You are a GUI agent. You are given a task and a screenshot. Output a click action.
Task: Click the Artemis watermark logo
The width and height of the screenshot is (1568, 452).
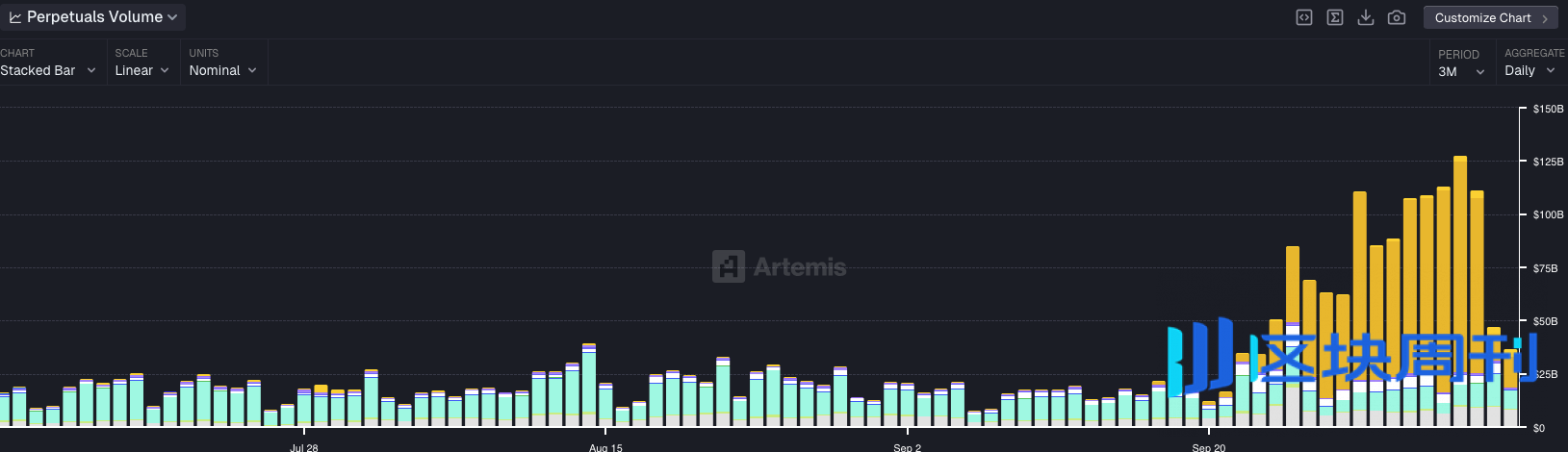tap(780, 266)
